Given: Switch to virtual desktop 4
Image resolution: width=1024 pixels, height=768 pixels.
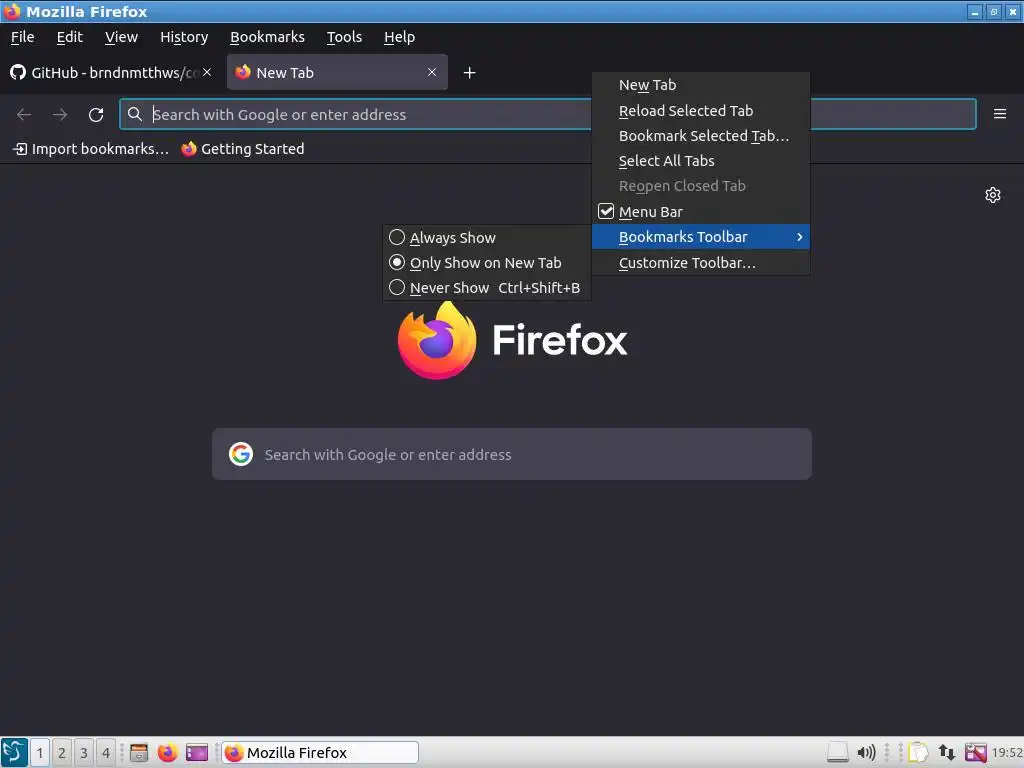Looking at the screenshot, I should pos(105,752).
